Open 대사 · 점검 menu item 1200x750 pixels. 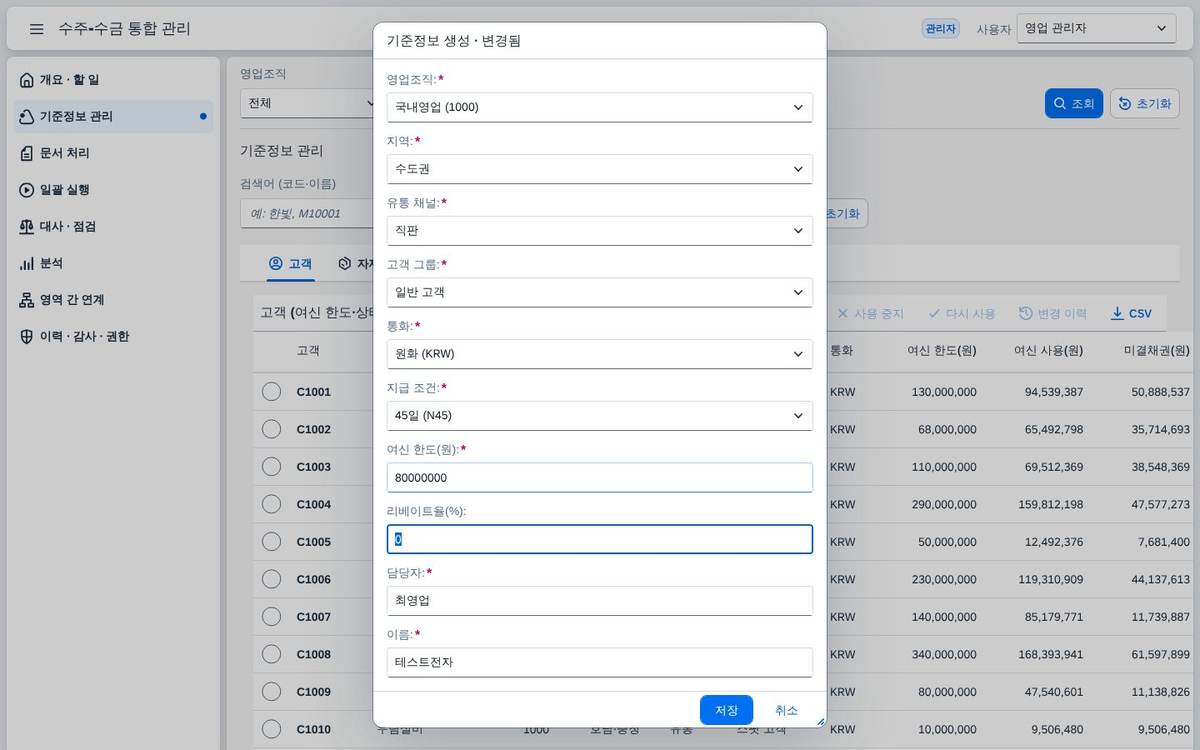tap(114, 227)
